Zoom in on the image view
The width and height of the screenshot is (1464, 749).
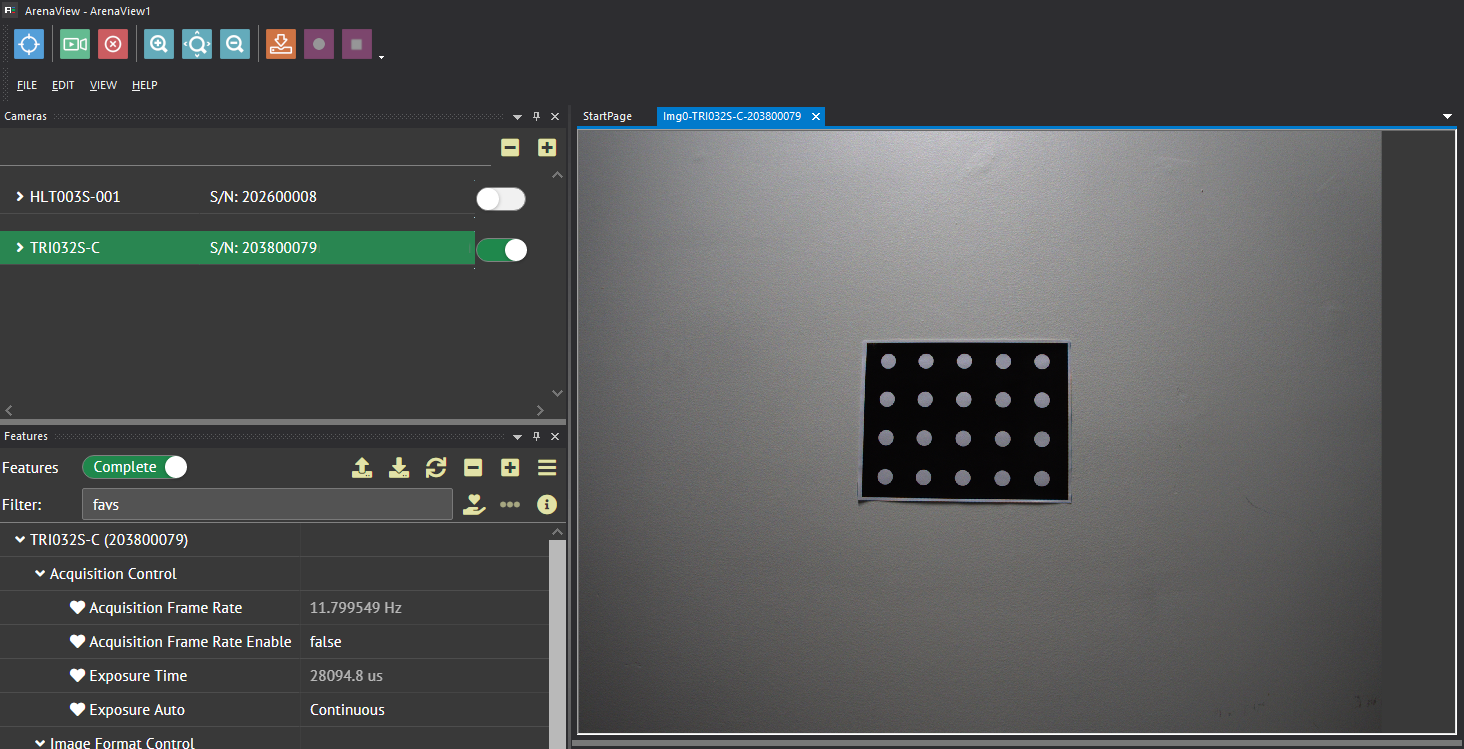[x=158, y=44]
